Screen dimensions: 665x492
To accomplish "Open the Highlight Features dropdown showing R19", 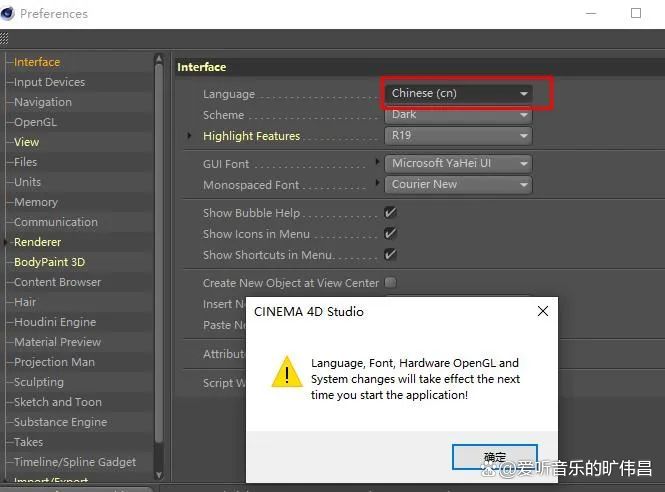I will 458,136.
